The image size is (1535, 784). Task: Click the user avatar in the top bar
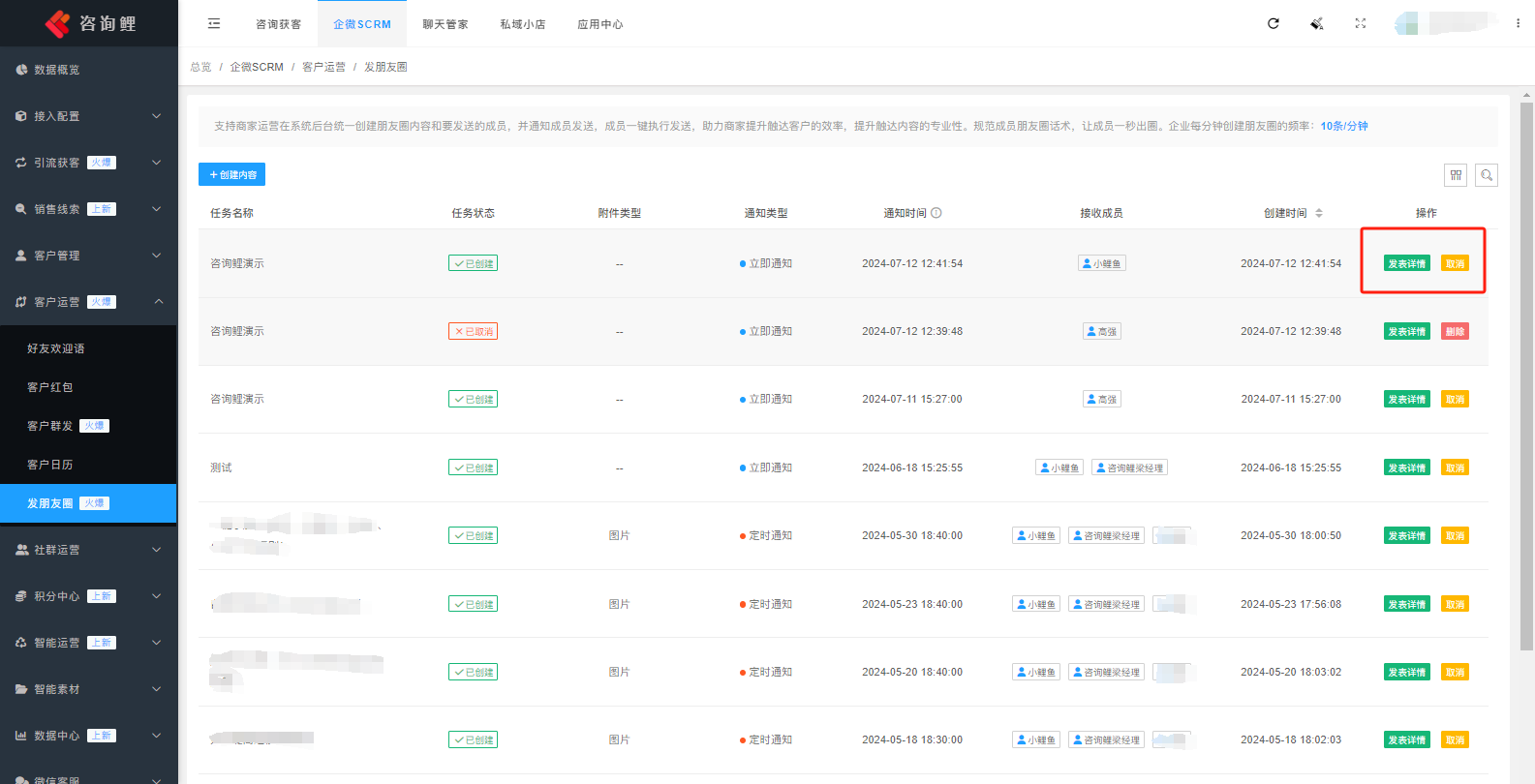pos(1407,23)
